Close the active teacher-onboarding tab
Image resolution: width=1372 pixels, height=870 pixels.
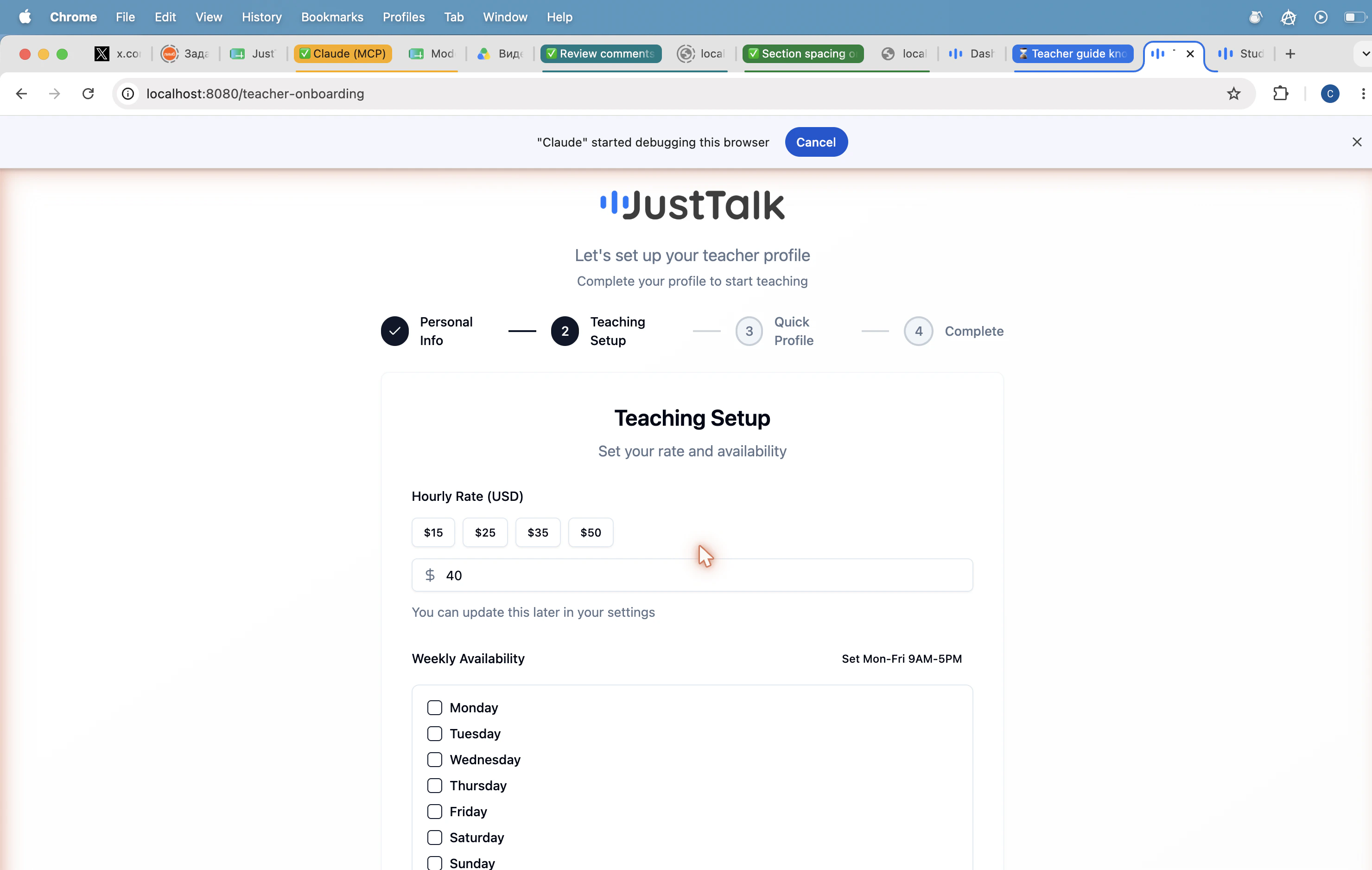click(1190, 54)
